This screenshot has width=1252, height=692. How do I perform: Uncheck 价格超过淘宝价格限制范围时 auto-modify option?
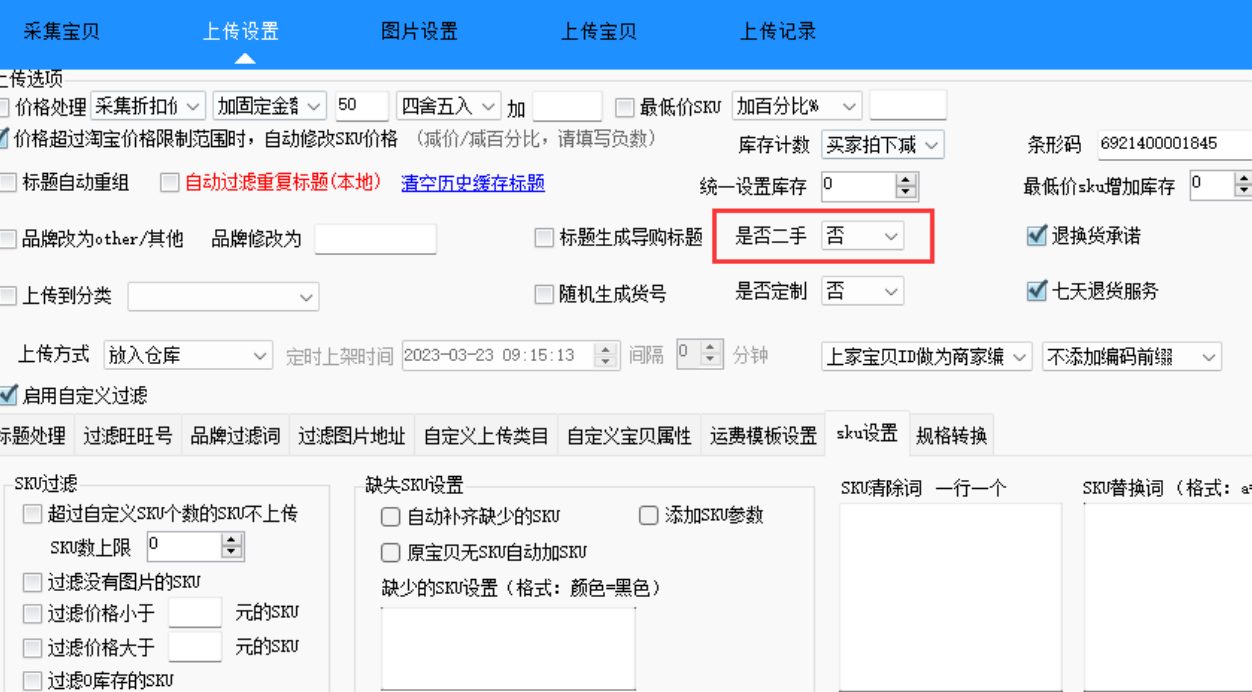click(4, 139)
